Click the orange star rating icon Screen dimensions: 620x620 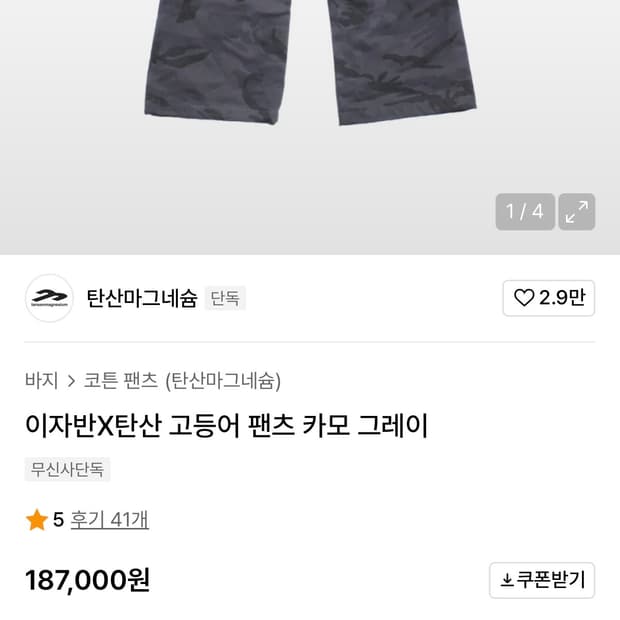[37, 520]
